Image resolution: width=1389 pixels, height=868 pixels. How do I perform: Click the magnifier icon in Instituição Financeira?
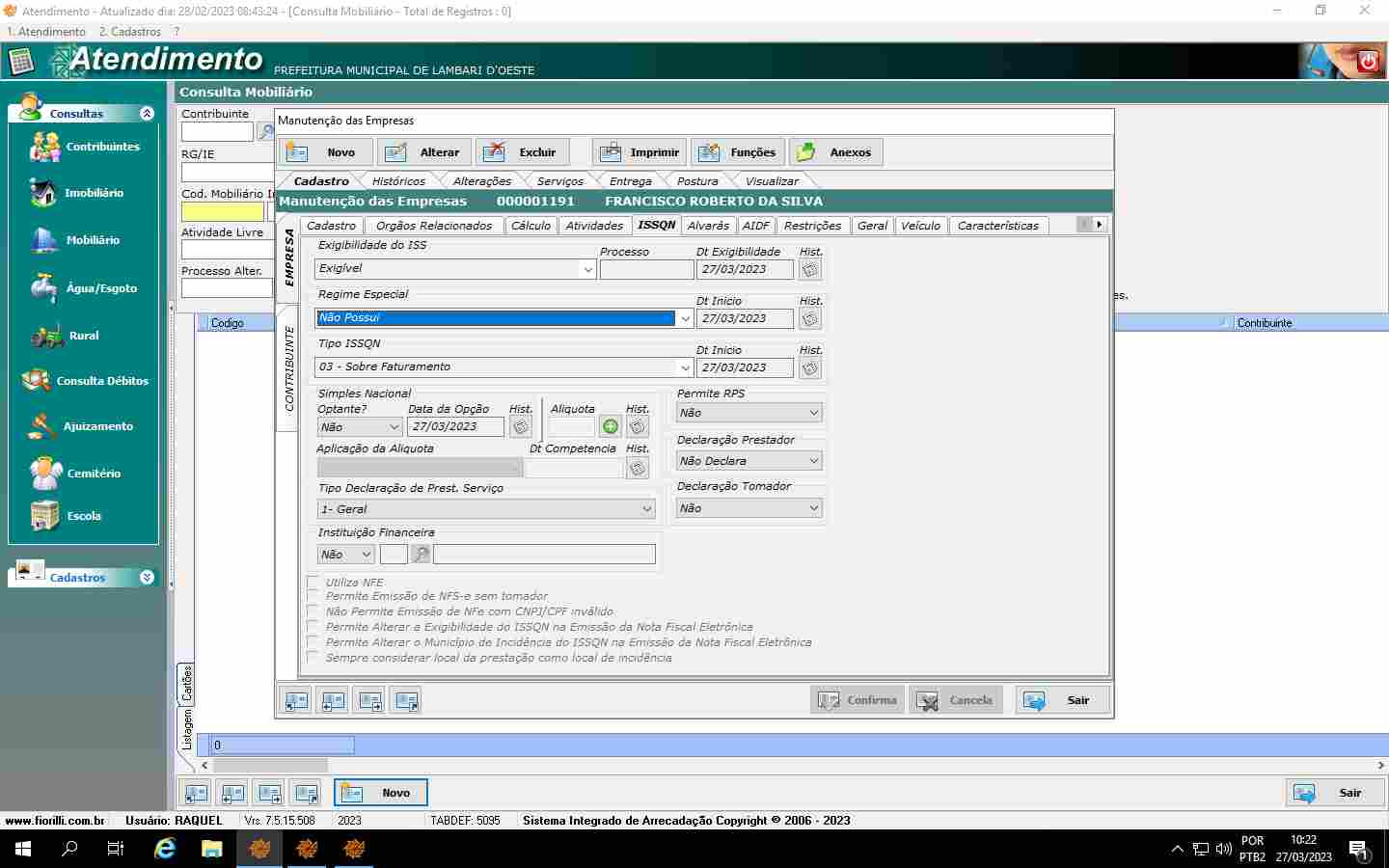click(421, 555)
